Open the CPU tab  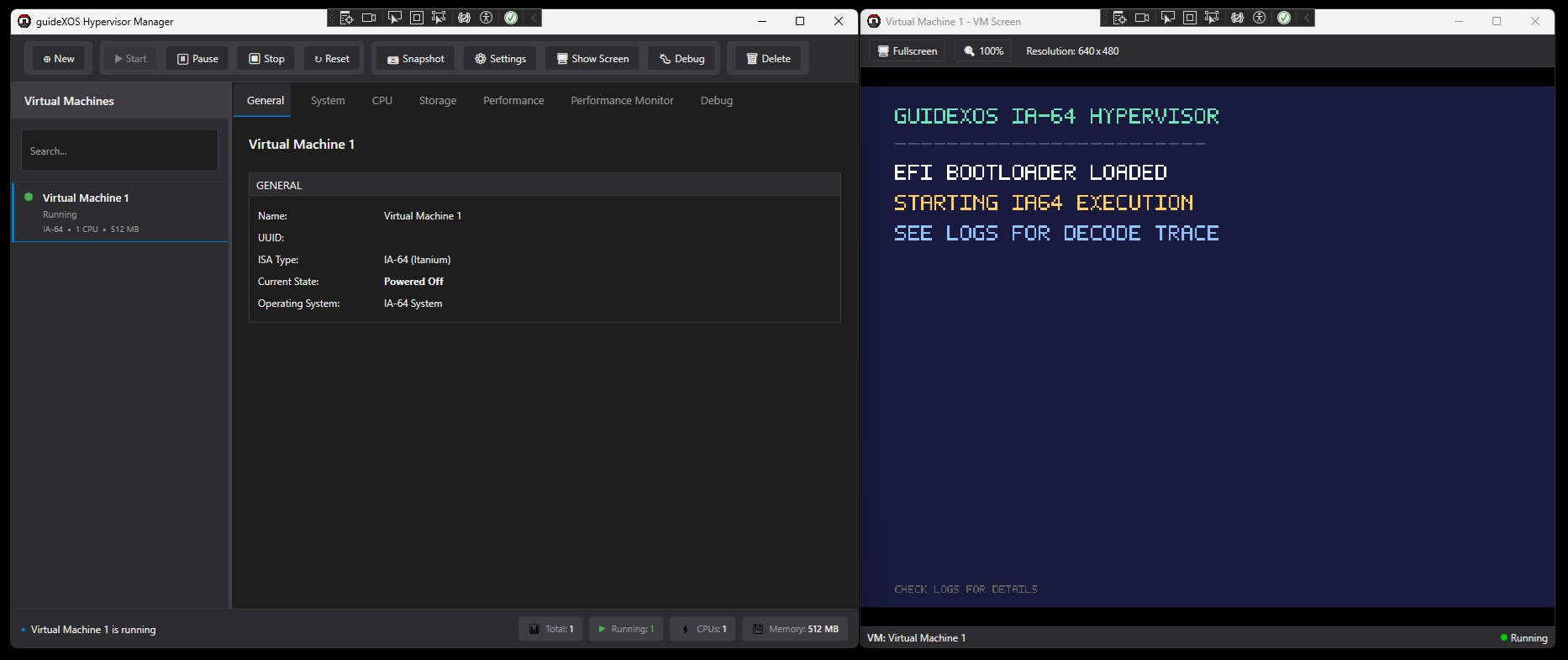click(382, 100)
